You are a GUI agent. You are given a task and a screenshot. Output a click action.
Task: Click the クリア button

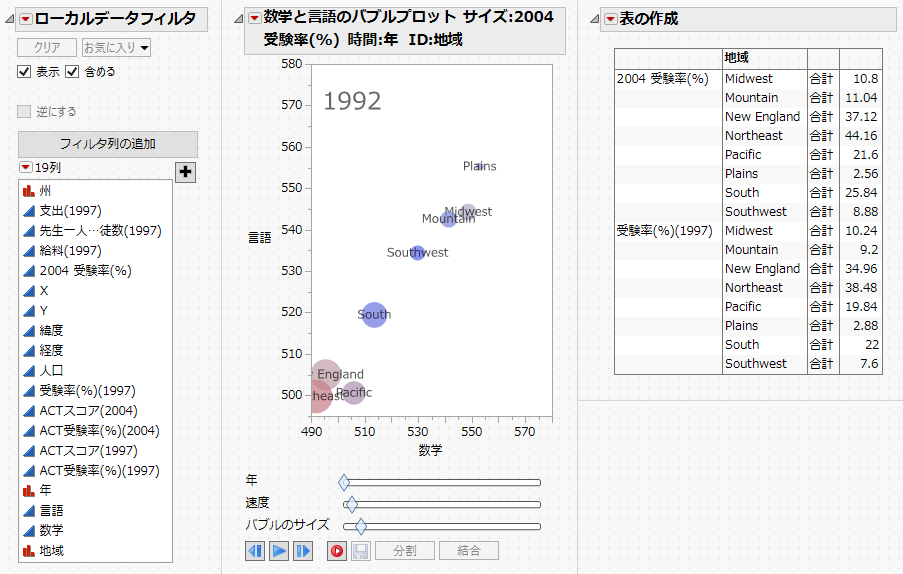tap(47, 47)
